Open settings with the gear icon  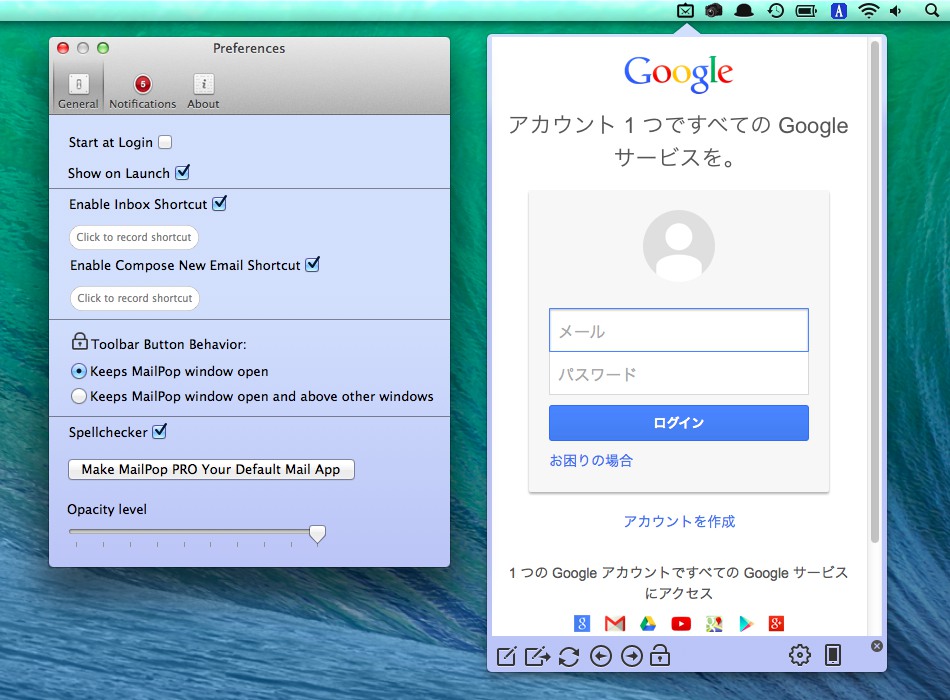tap(800, 655)
